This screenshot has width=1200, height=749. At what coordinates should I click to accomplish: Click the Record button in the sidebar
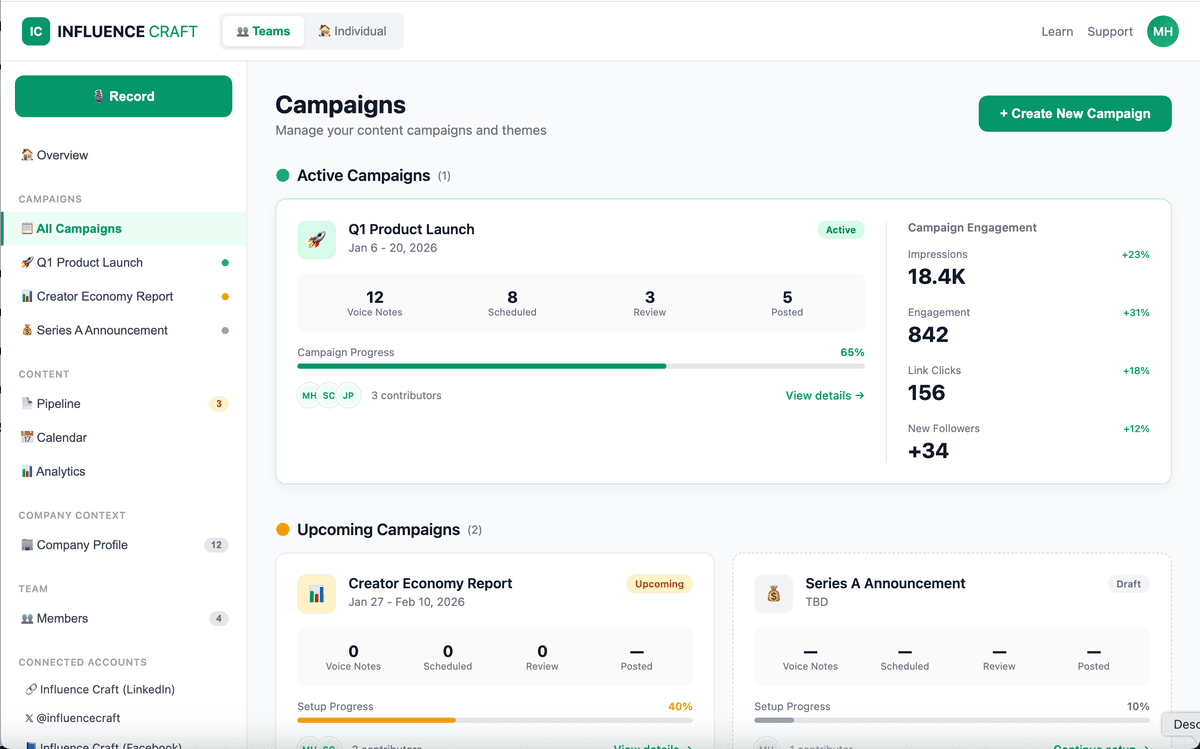(123, 95)
